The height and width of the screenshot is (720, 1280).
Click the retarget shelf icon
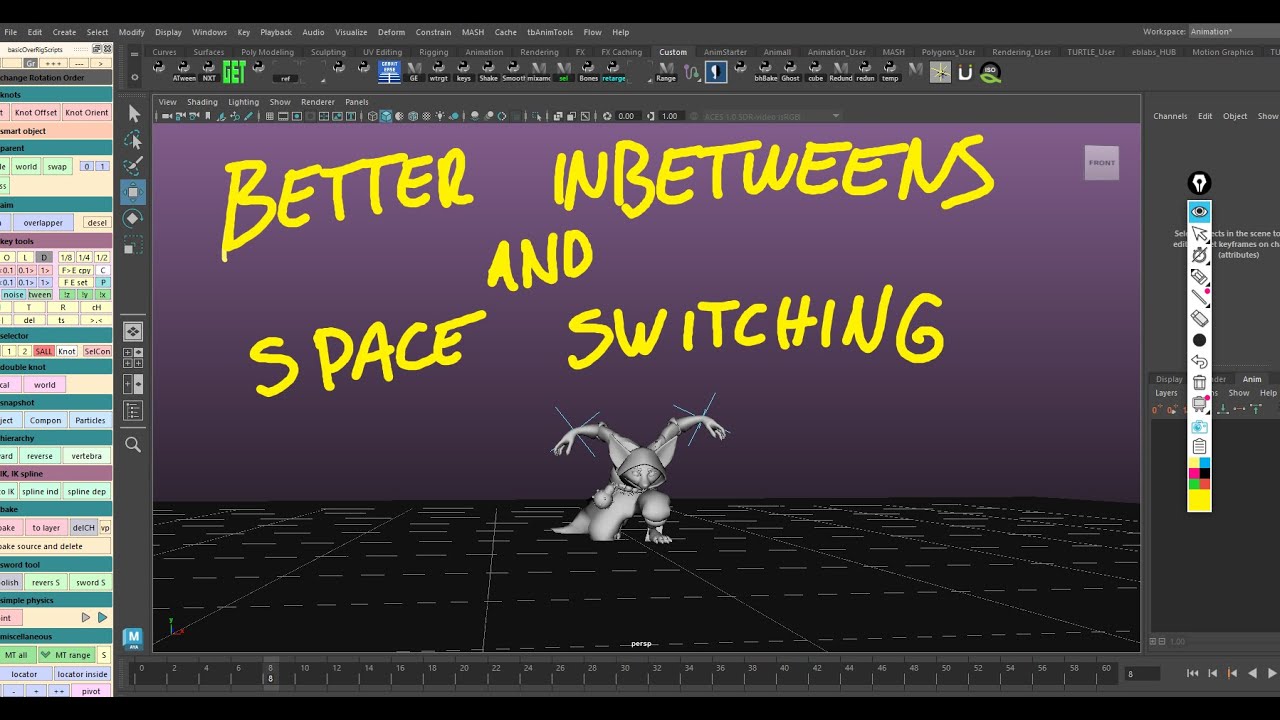pos(614,71)
